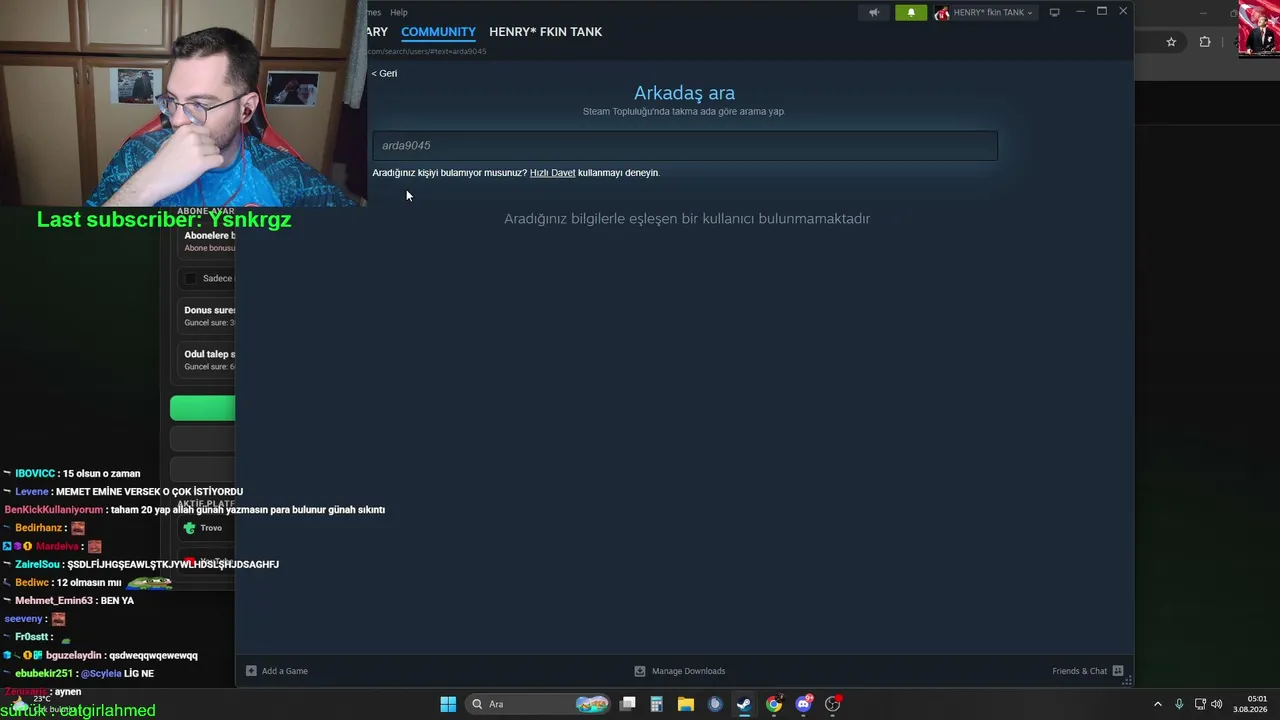Open the Hızlı Davet link
The height and width of the screenshot is (720, 1280).
(552, 173)
